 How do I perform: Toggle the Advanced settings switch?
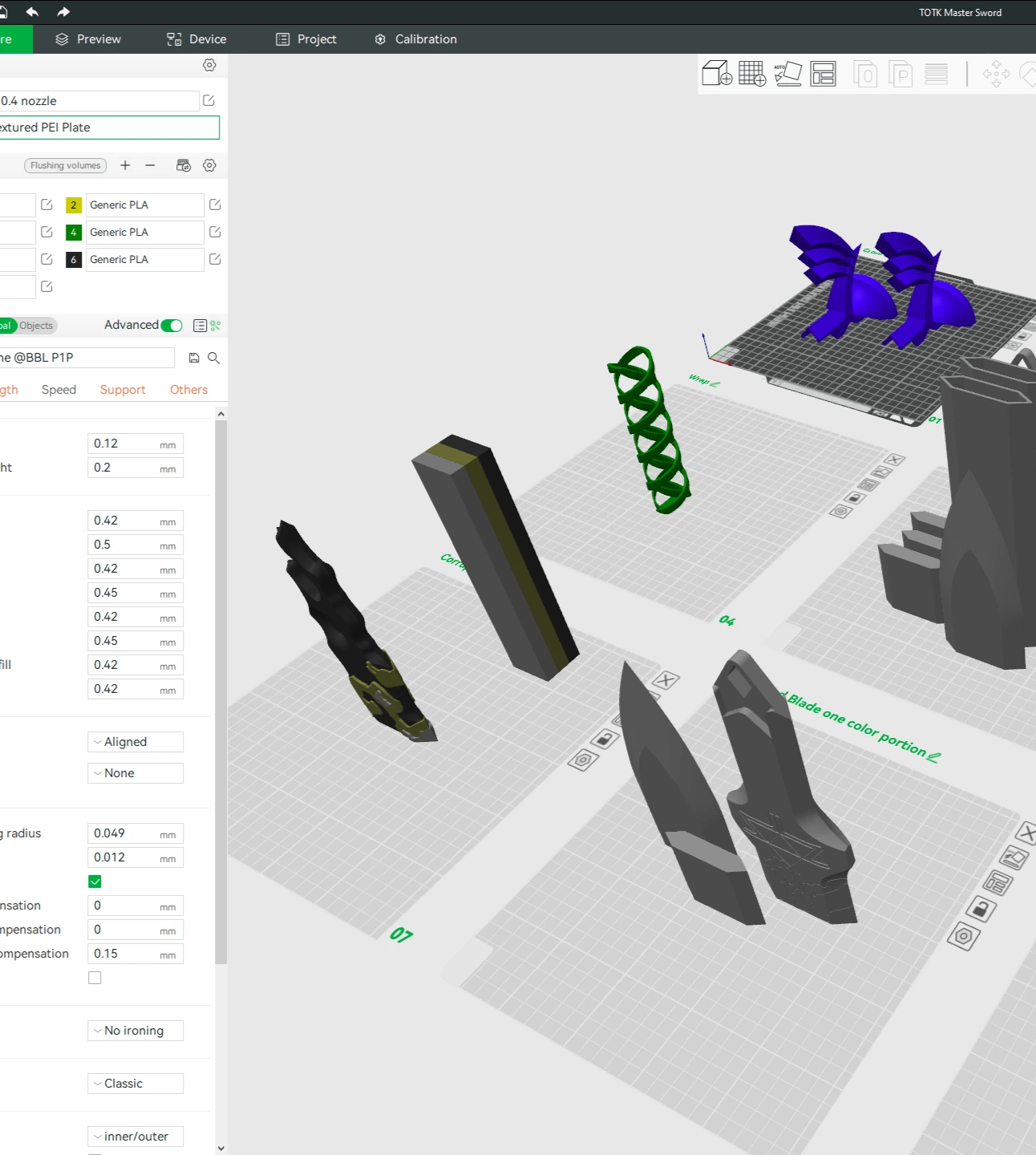[x=172, y=325]
